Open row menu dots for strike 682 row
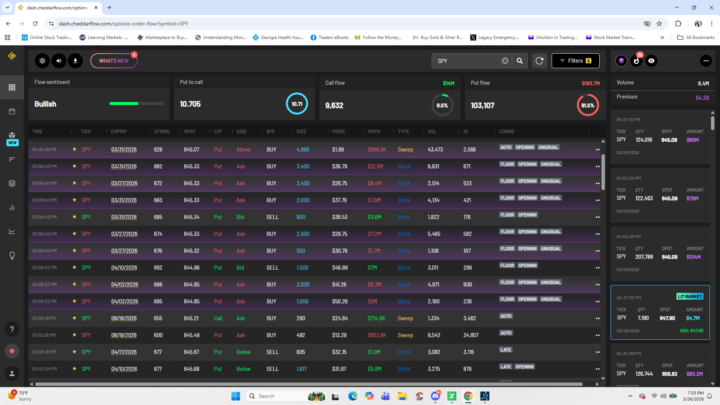The width and height of the screenshot is (720, 405). (597, 167)
